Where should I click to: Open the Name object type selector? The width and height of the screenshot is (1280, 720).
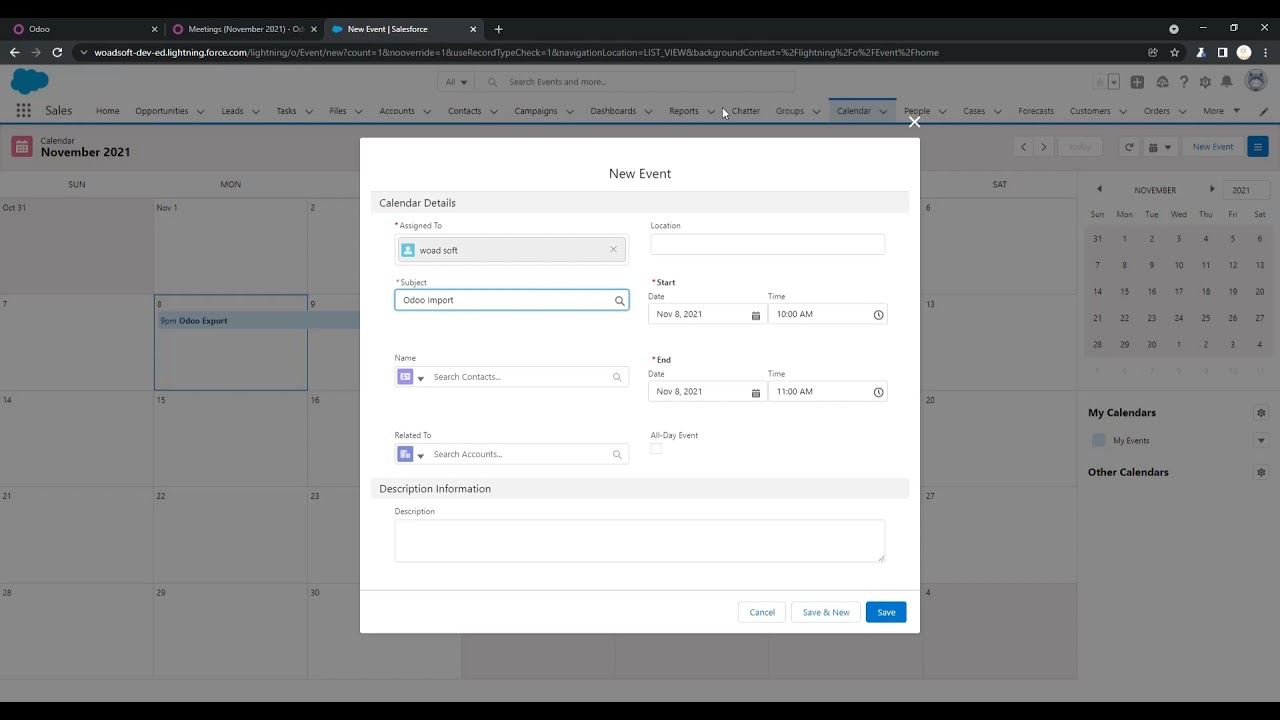click(411, 377)
